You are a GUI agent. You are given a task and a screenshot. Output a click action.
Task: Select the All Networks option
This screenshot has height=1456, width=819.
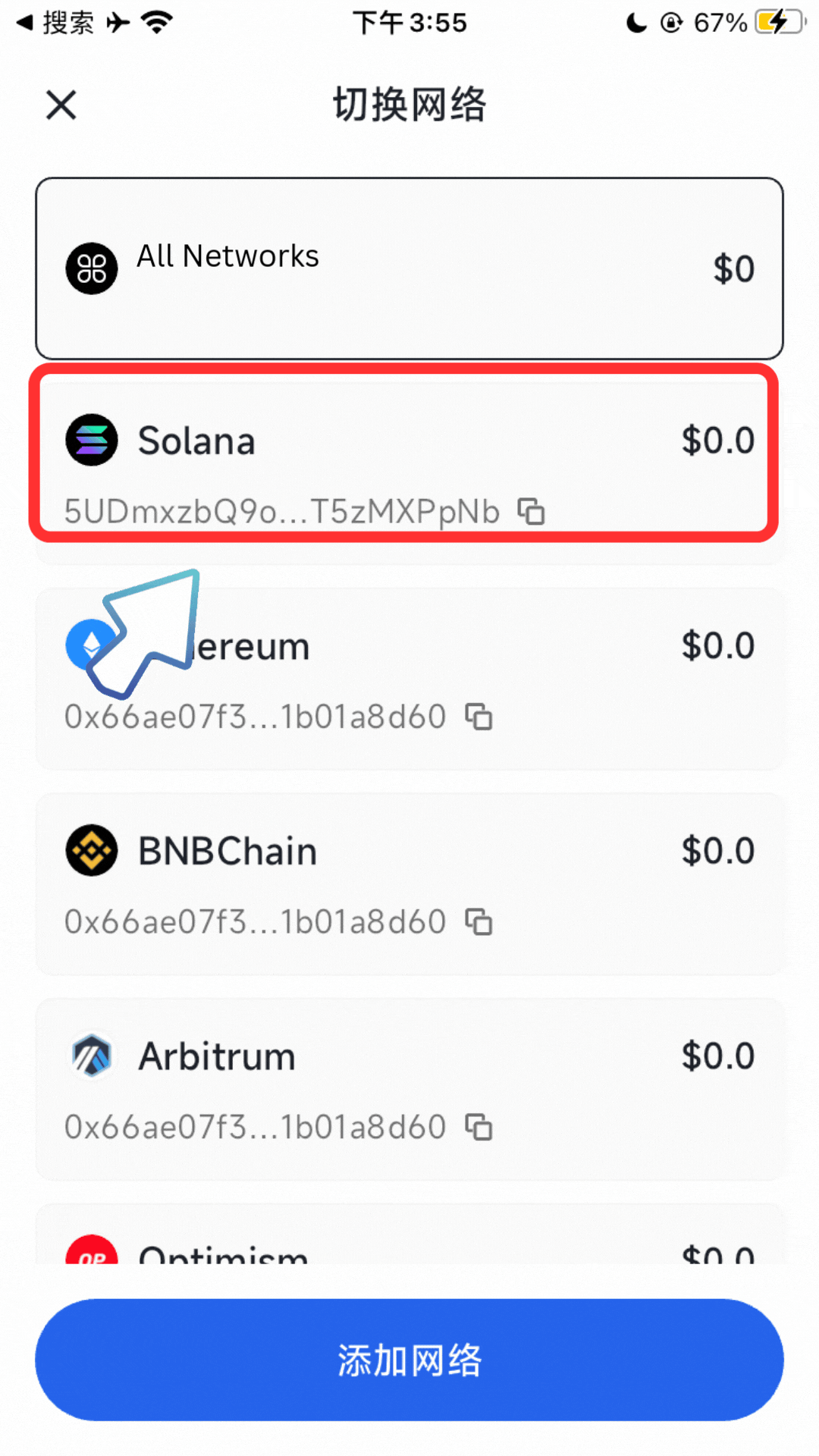click(x=409, y=268)
